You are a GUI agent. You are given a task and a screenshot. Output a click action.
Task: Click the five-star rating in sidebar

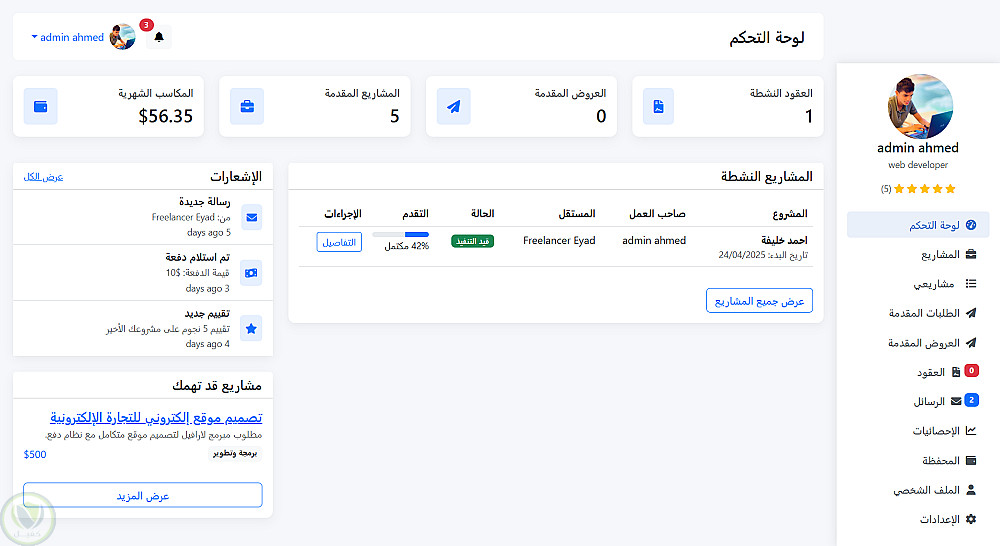924,189
